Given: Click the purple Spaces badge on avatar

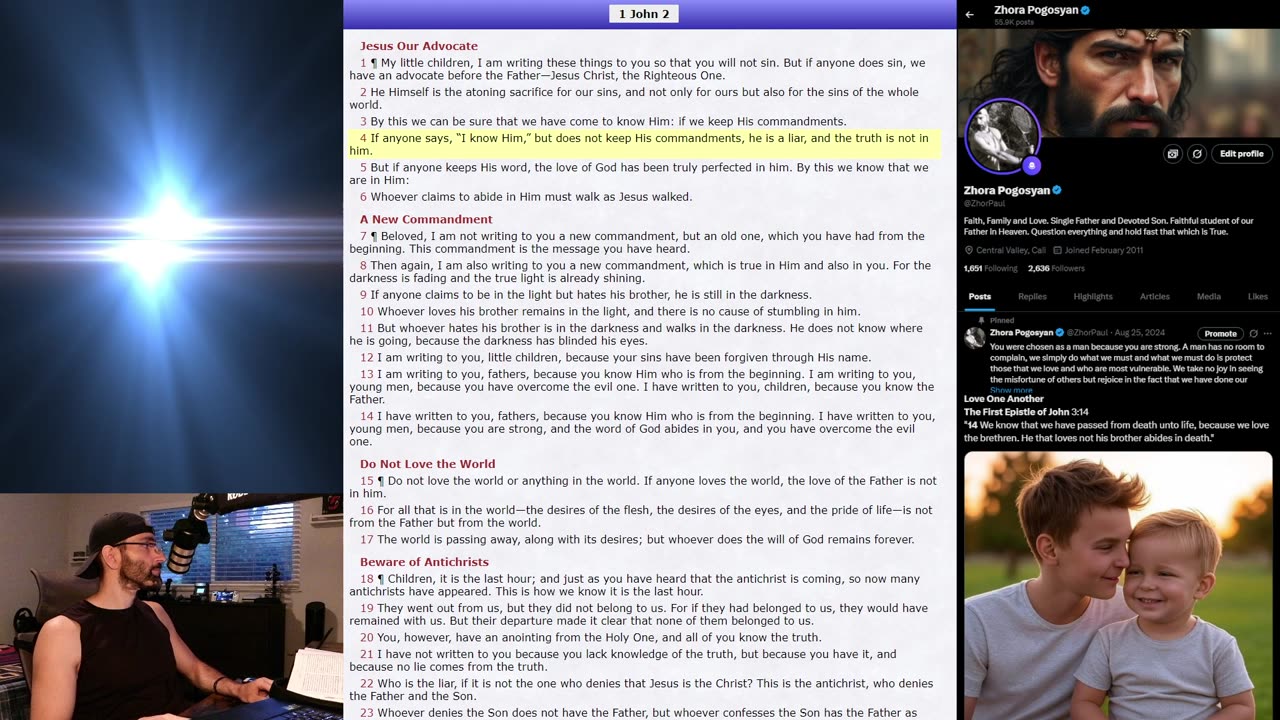Looking at the screenshot, I should click(1031, 166).
